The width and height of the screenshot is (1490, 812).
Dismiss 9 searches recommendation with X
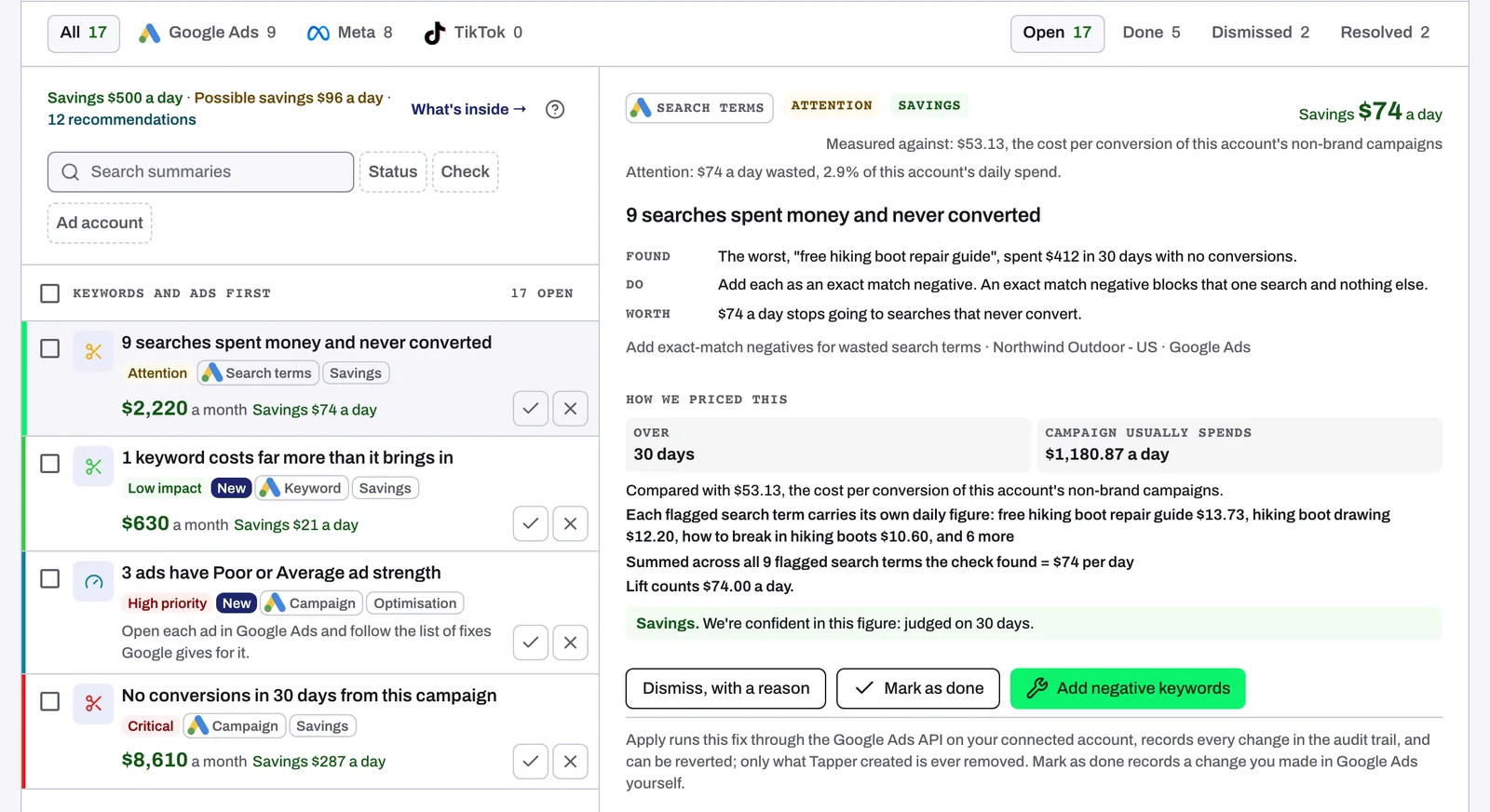[570, 409]
